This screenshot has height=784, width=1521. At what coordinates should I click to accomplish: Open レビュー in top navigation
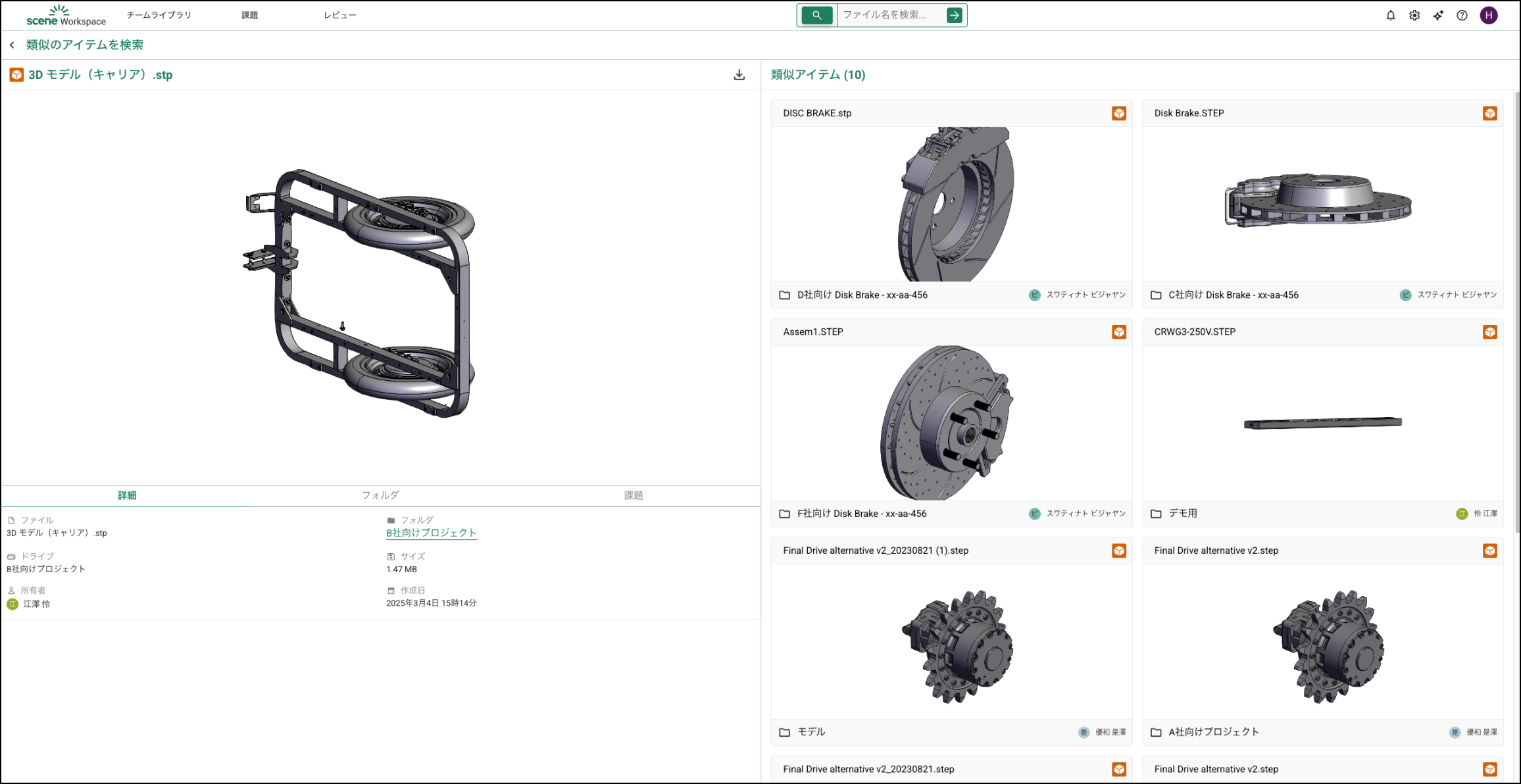[x=339, y=15]
